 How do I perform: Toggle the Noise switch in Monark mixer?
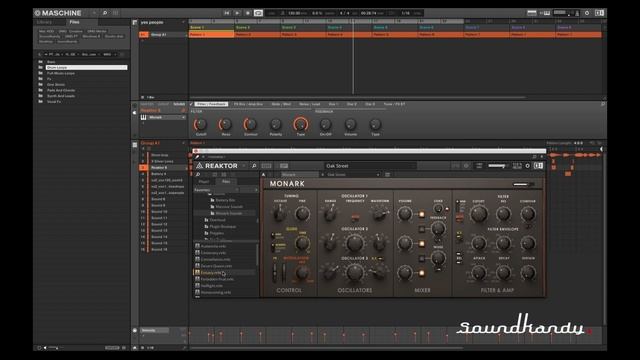tap(422, 258)
